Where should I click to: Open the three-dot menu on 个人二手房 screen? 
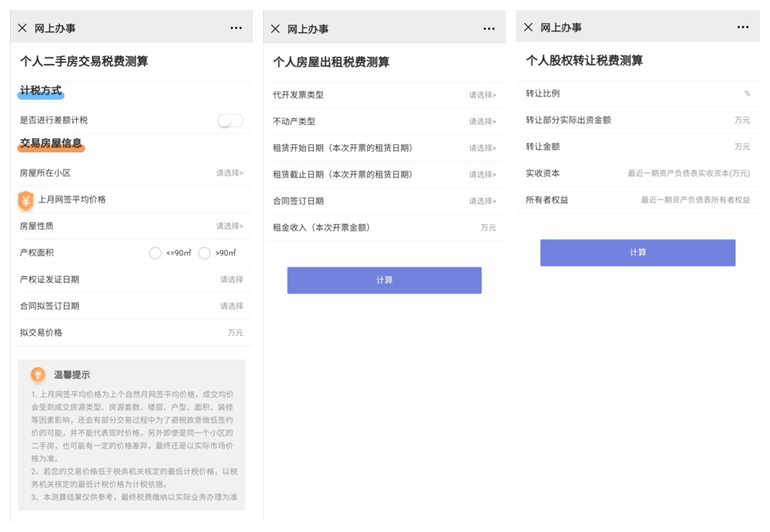(236, 28)
